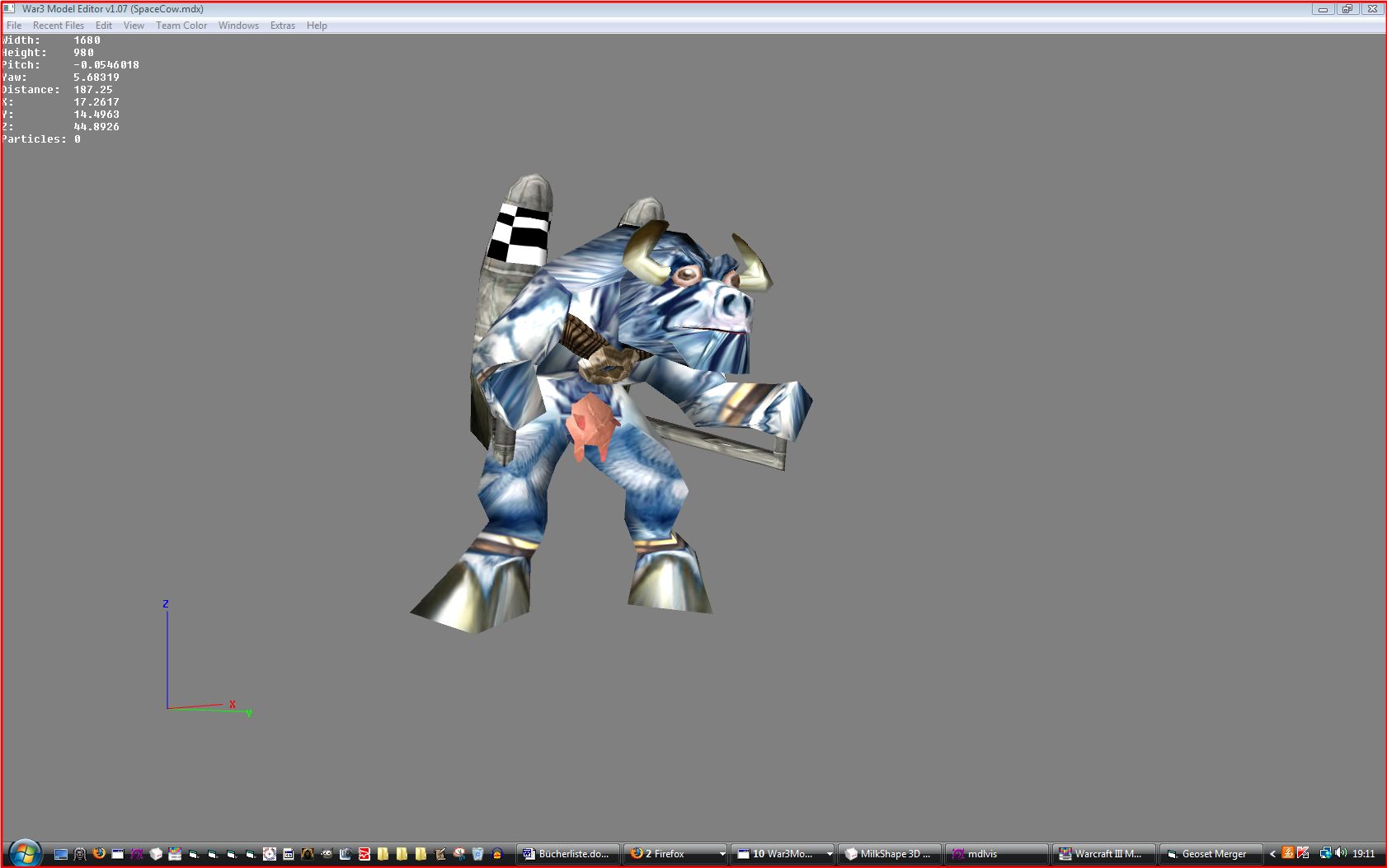Open the dark hooded portrait quick launch icon
This screenshot has width=1387, height=868.
tap(307, 854)
